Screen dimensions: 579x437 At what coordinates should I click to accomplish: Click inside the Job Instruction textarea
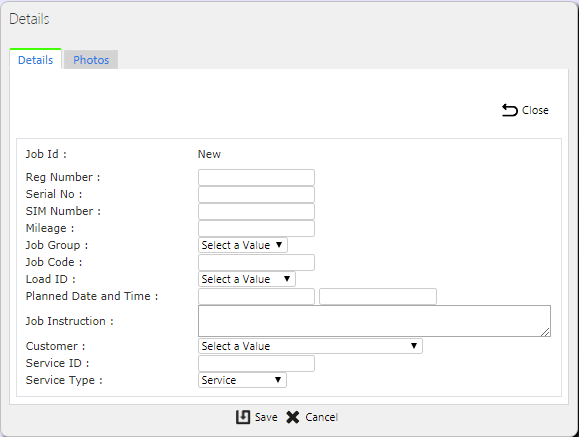tap(374, 321)
